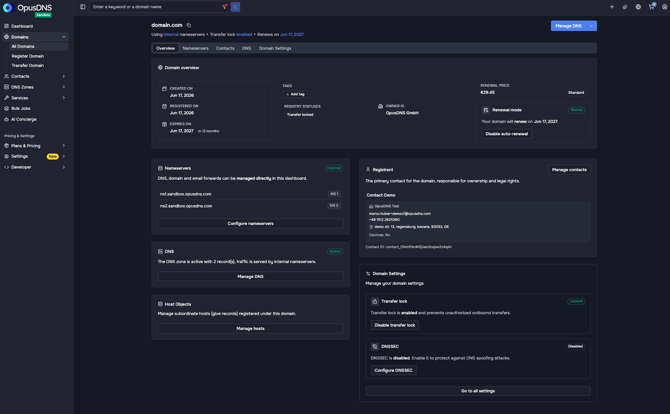Switch to the Overview tab
Image resolution: width=670 pixels, height=414 pixels.
click(x=165, y=48)
